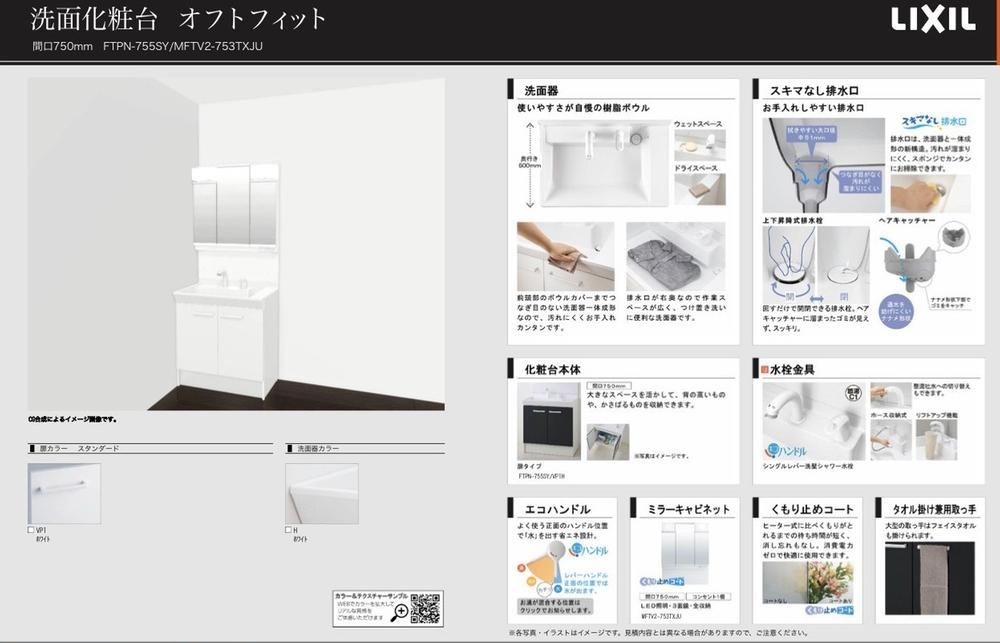Viewport: 1000px width, 643px height.
Task: Tick the VP1 ホワイト checkbox
Action: tap(31, 530)
